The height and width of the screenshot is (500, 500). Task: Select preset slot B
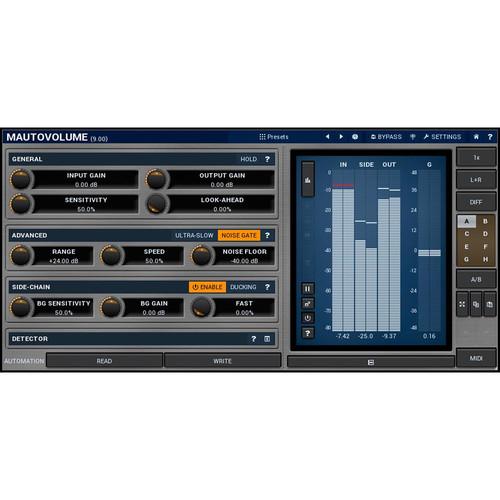coord(485,221)
